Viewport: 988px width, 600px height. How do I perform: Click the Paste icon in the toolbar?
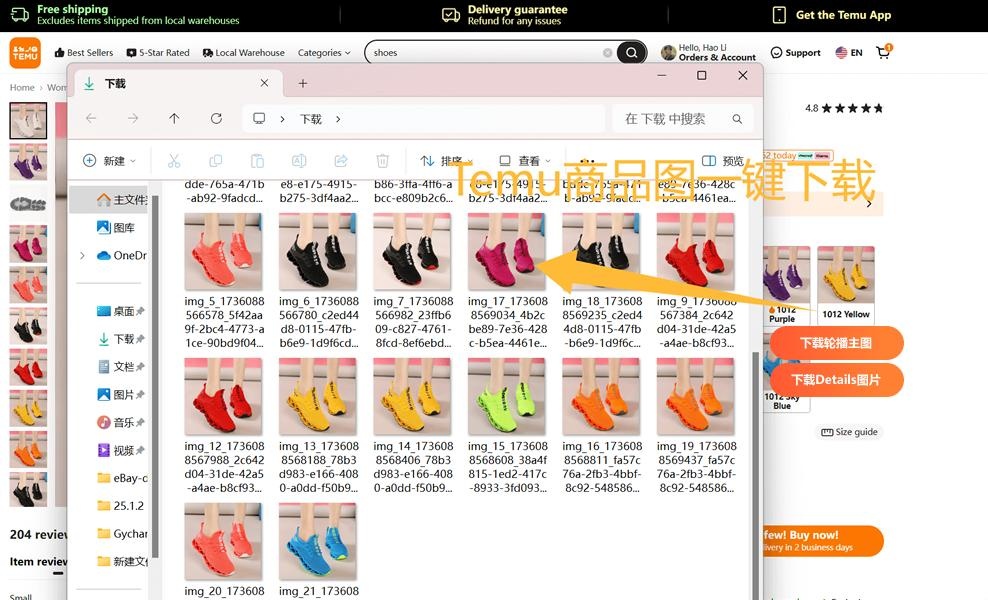point(257,161)
